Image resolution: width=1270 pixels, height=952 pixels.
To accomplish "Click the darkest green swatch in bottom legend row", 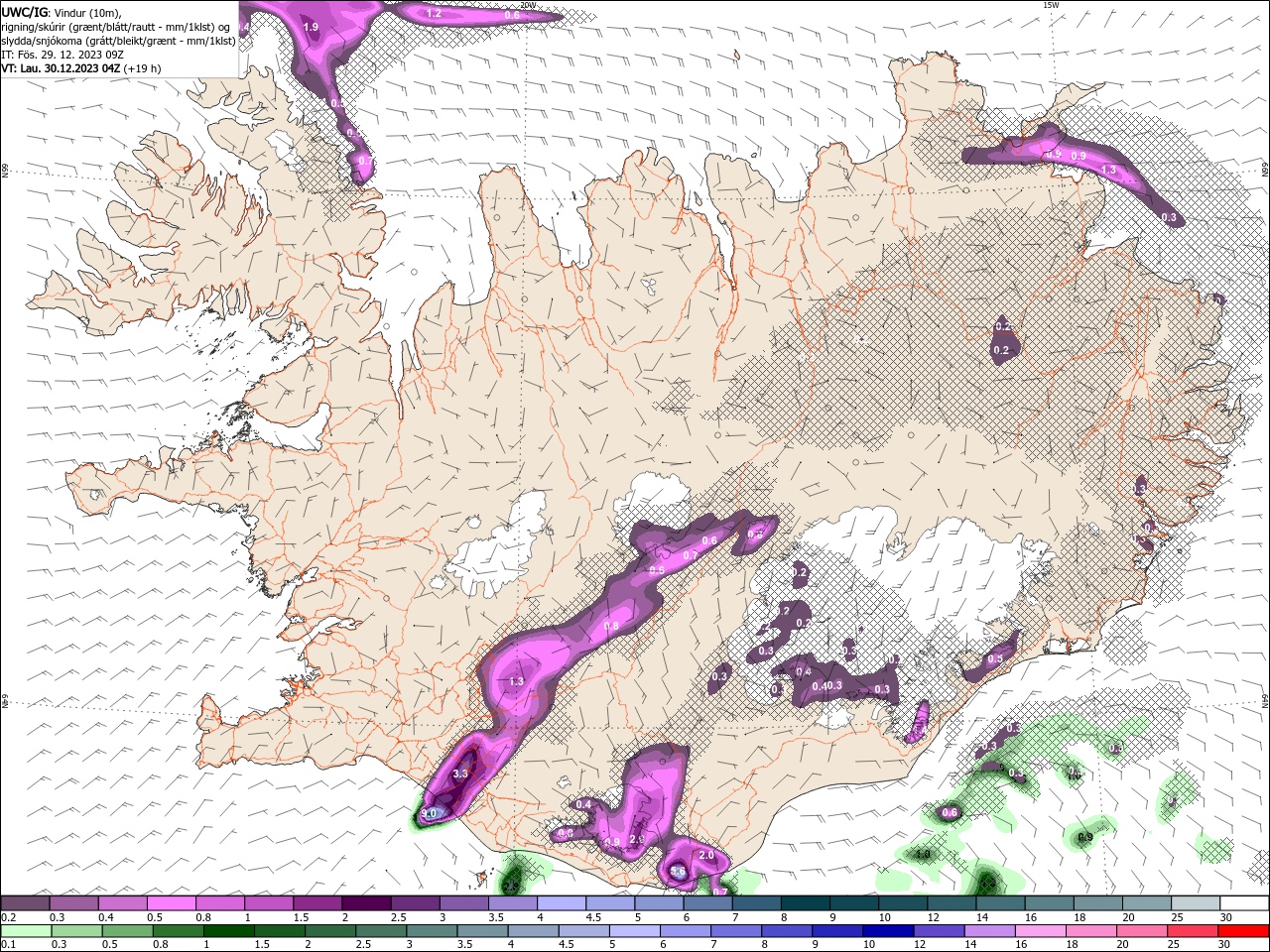I will (227, 931).
